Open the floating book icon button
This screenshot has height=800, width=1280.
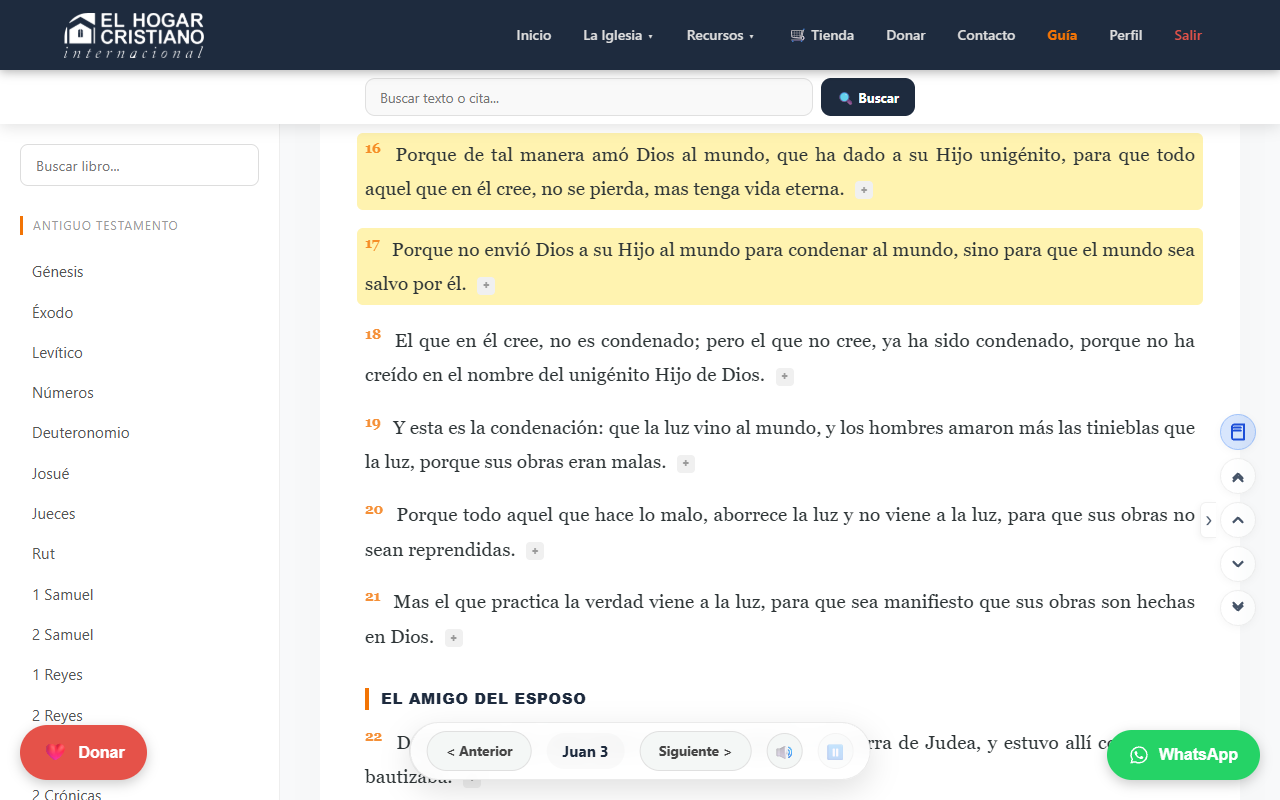[x=1238, y=432]
